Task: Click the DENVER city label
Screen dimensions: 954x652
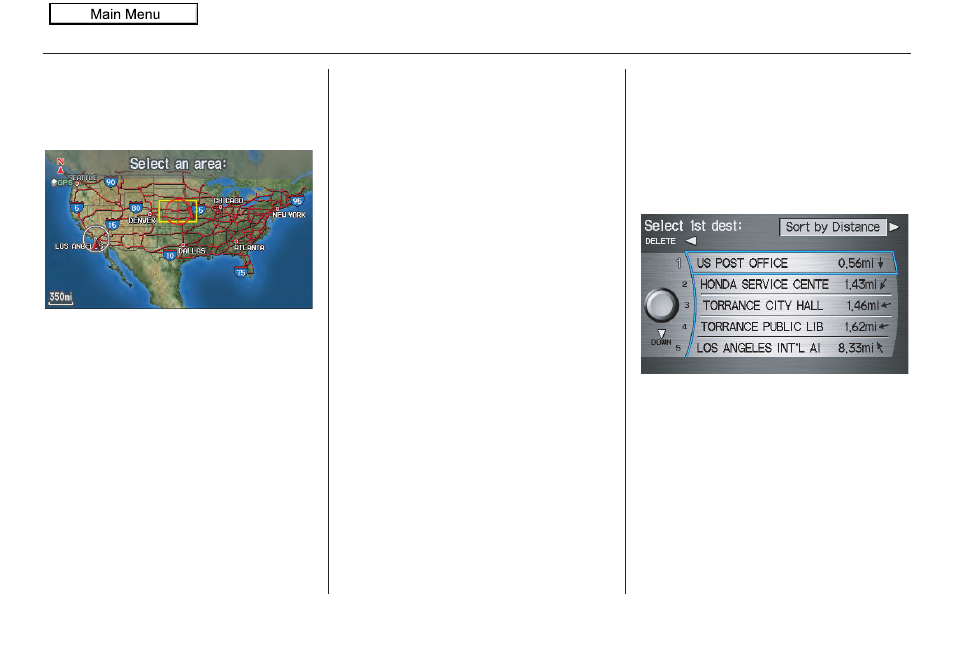Action: click(x=142, y=220)
